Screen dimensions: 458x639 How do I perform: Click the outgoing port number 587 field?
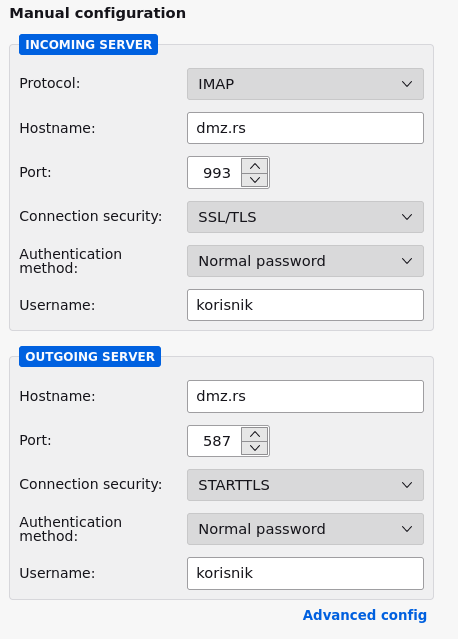click(x=215, y=441)
